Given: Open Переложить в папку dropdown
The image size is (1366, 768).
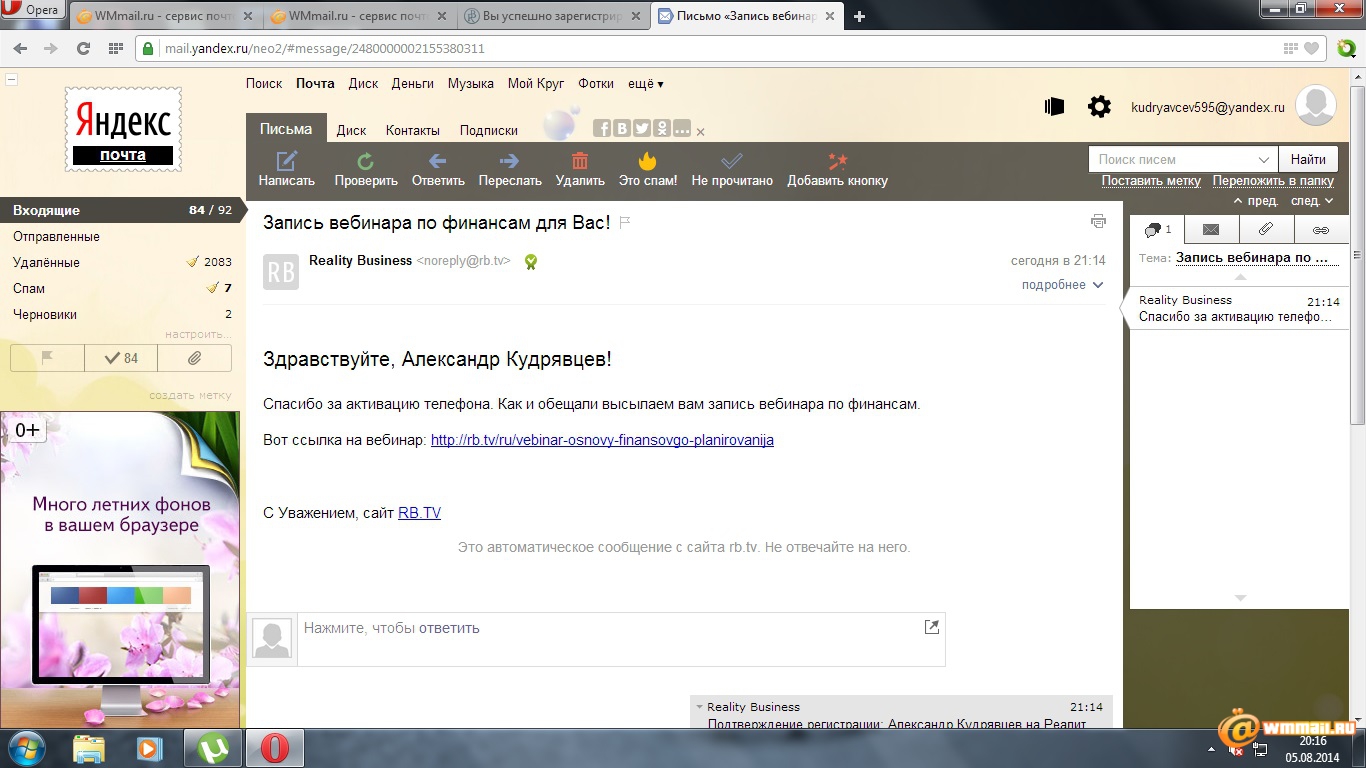Looking at the screenshot, I should point(1274,181).
